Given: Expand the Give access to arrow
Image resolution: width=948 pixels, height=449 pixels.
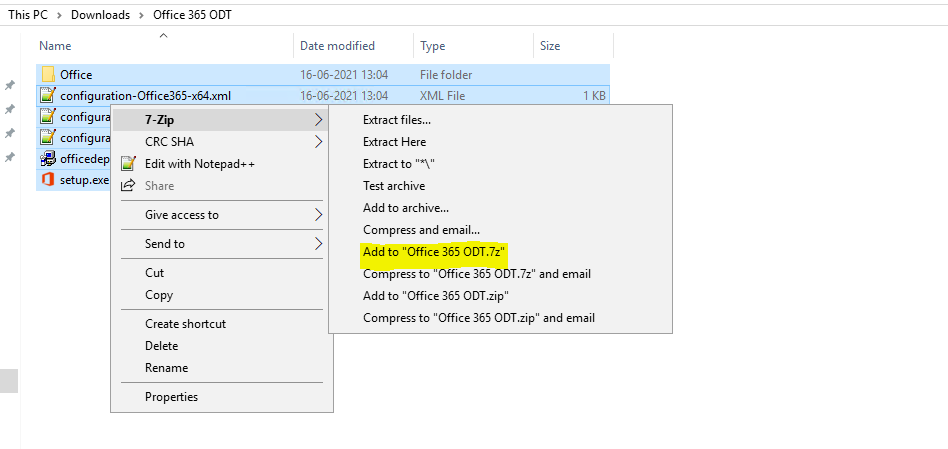Looking at the screenshot, I should pyautogui.click(x=319, y=215).
